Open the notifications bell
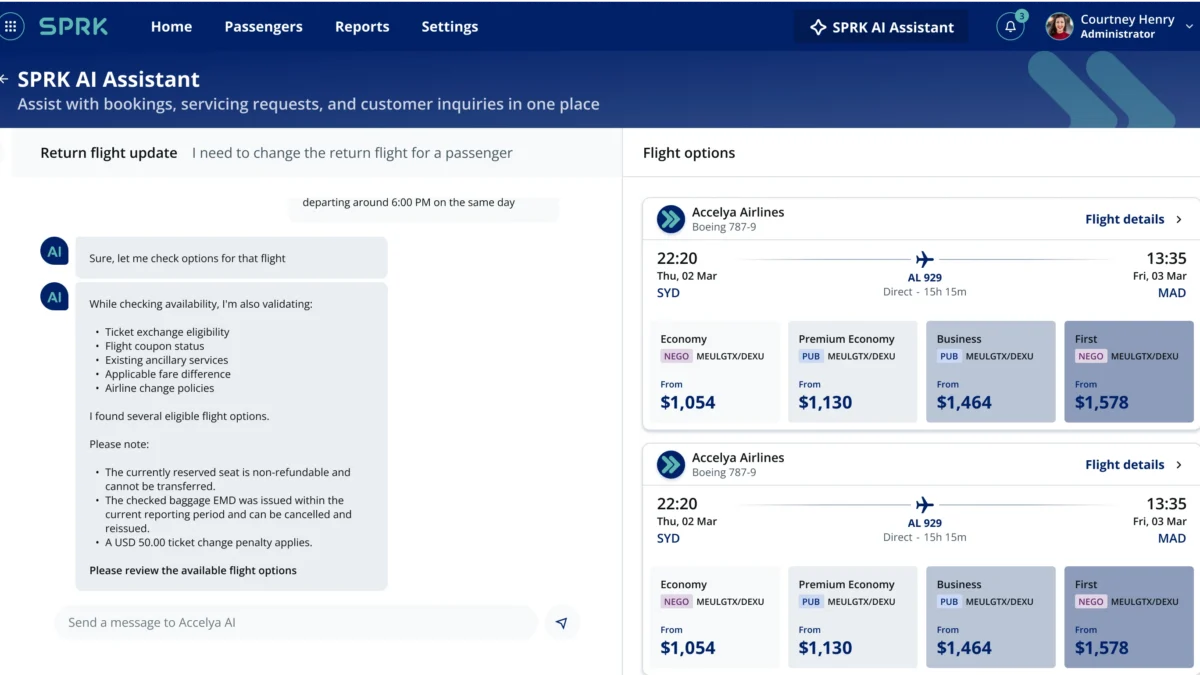 point(1010,27)
